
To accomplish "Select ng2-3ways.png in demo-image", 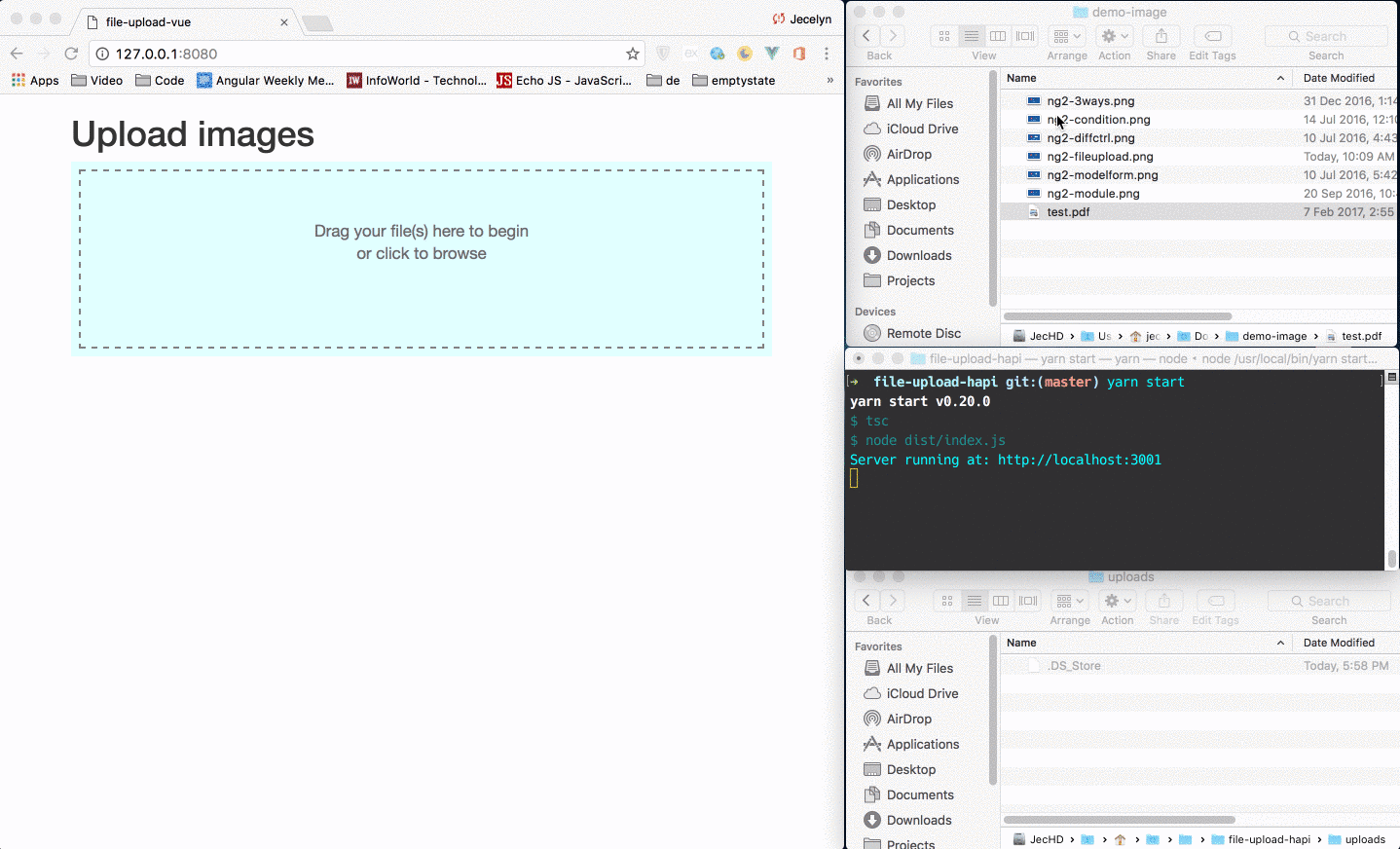I will (1090, 101).
